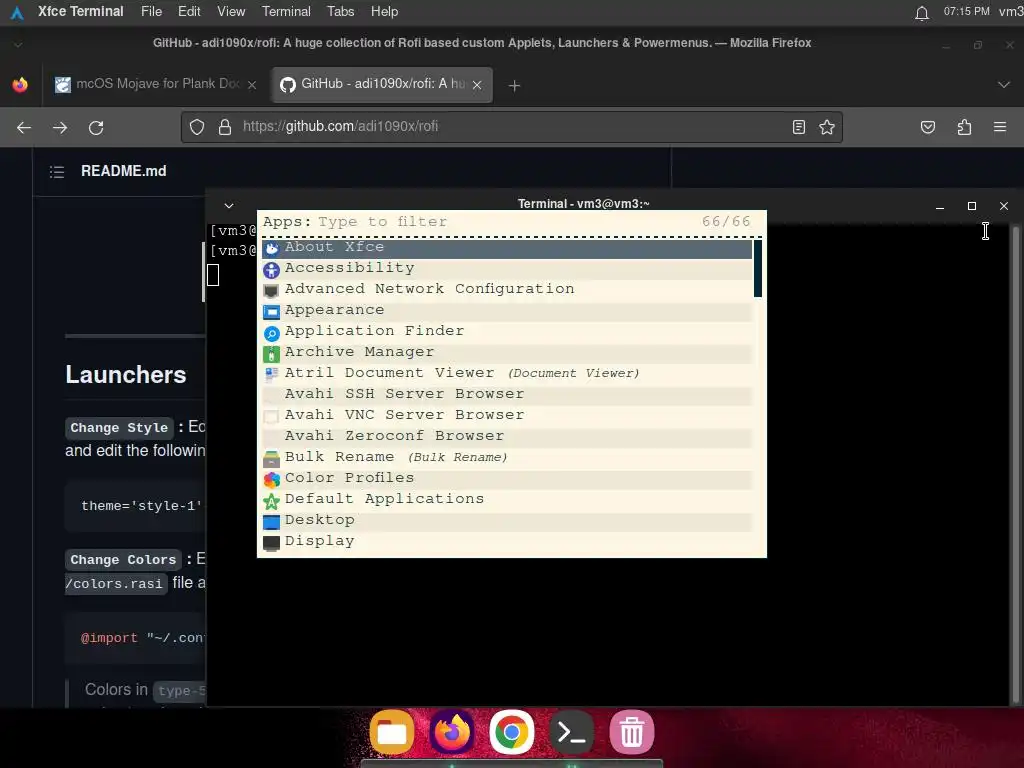Screen dimensions: 1024x768
Task: Click the Archive Manager icon
Action: click(x=271, y=354)
